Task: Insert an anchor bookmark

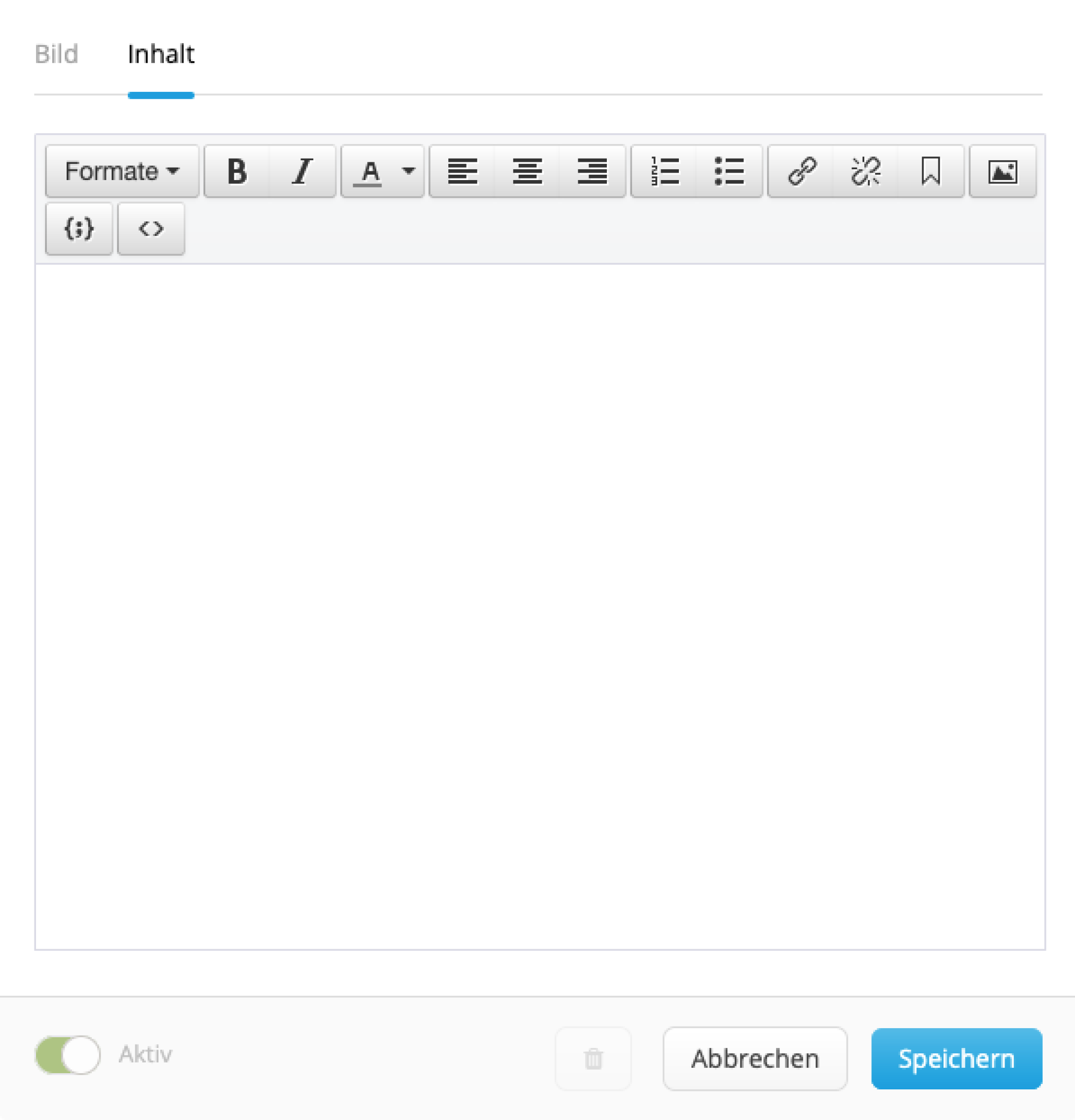Action: 931,171
